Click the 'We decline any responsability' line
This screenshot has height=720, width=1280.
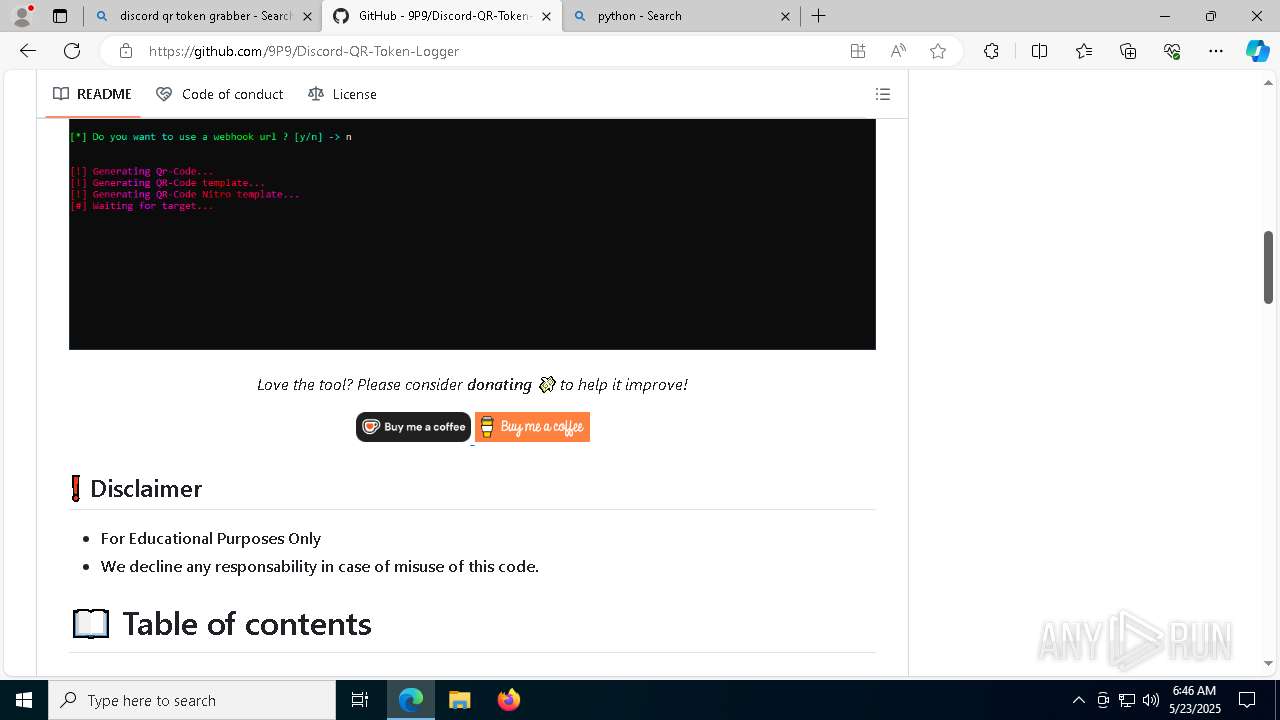[x=320, y=567]
